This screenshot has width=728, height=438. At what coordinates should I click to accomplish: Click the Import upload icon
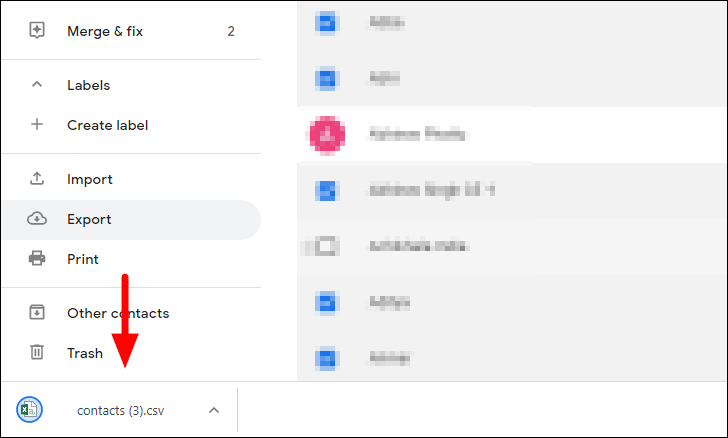pos(37,179)
